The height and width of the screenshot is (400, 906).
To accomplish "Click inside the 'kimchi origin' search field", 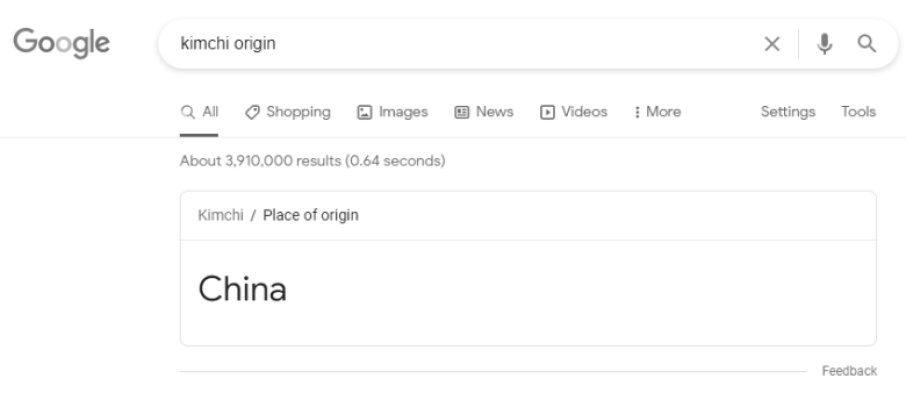I will [x=450, y=44].
